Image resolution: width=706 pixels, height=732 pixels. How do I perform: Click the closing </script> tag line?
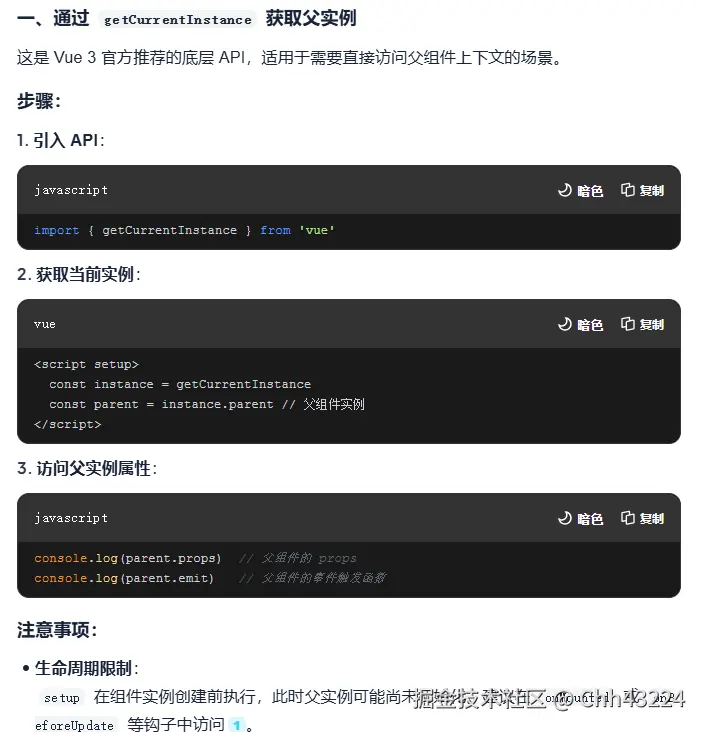(x=67, y=424)
